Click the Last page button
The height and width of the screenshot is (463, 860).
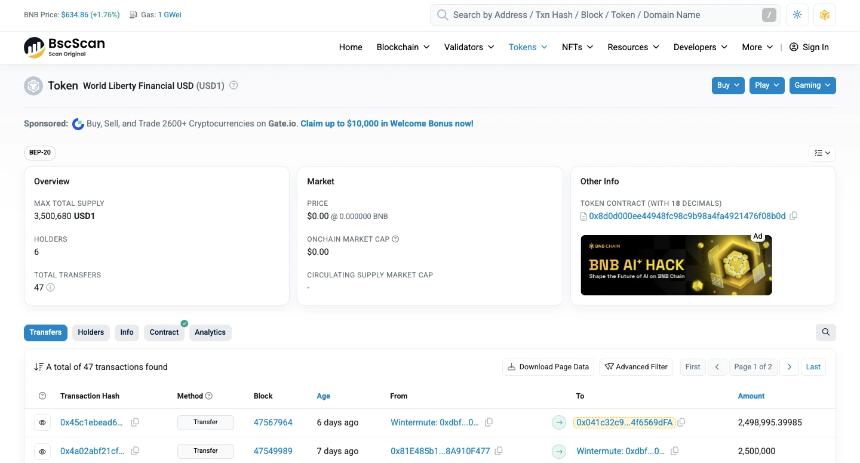pyautogui.click(x=813, y=367)
